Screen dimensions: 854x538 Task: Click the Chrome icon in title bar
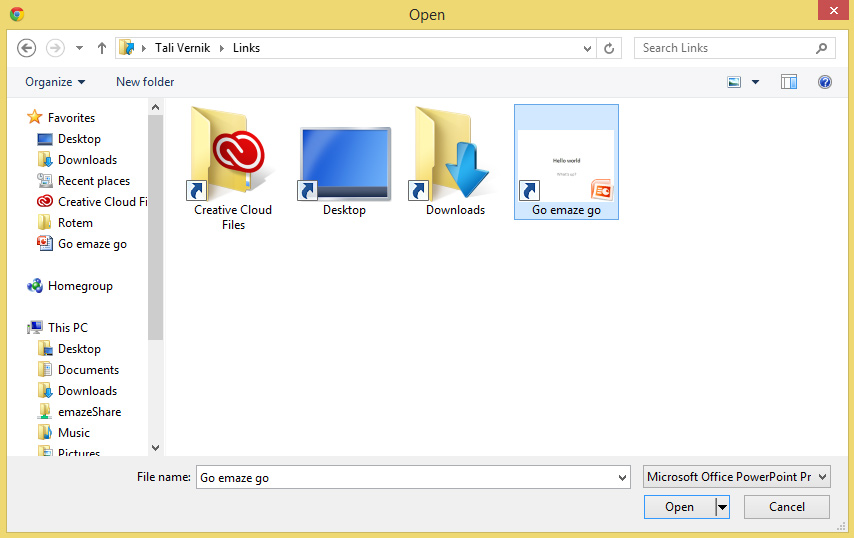point(17,14)
